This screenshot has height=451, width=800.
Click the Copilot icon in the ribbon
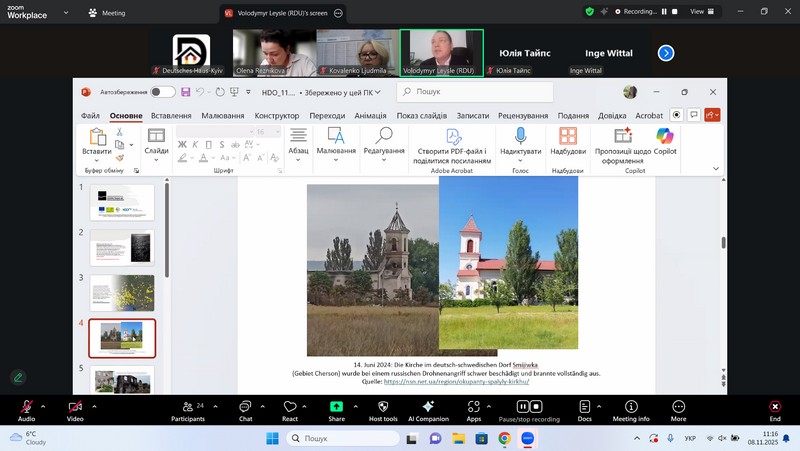(665, 137)
